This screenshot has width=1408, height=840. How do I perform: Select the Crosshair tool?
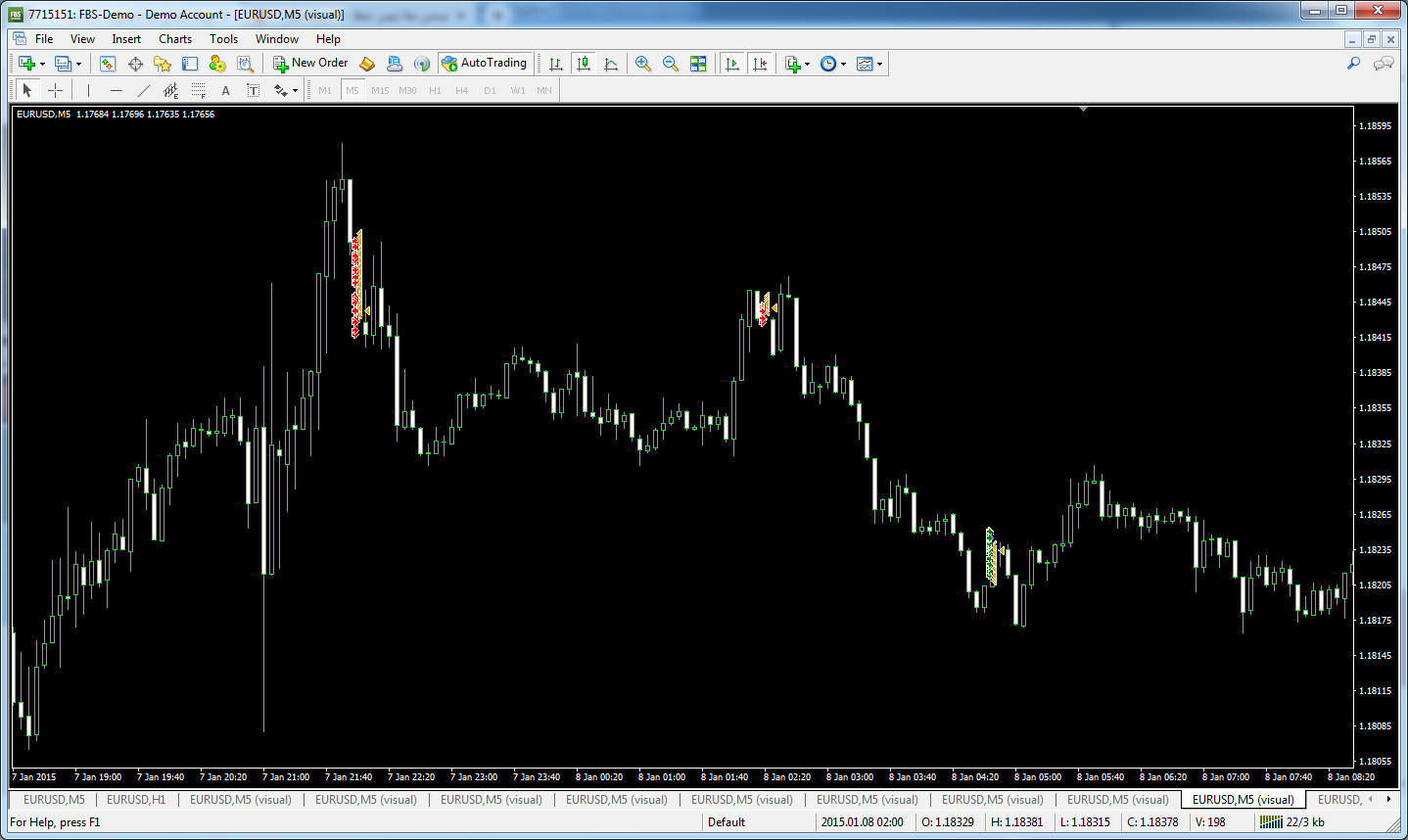click(56, 90)
